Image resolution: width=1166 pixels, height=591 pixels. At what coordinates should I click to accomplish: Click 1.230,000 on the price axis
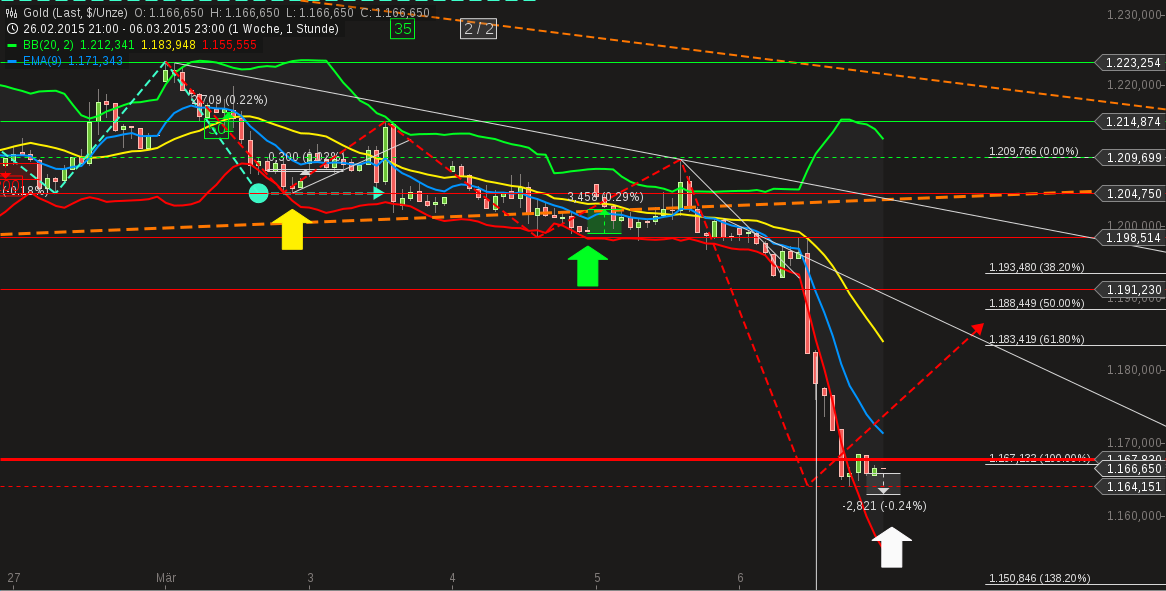click(1135, 15)
